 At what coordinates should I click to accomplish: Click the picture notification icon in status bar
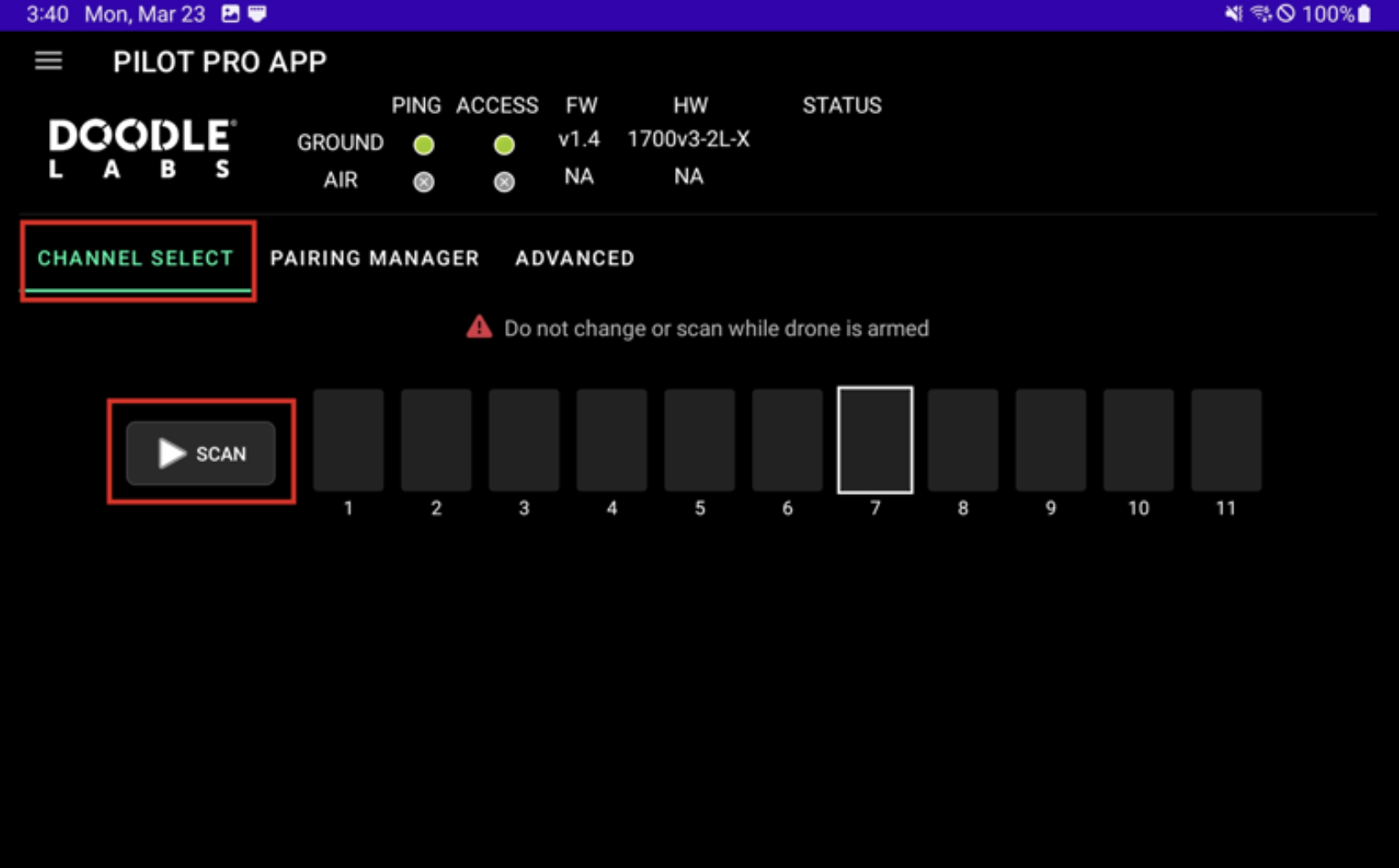tap(230, 14)
